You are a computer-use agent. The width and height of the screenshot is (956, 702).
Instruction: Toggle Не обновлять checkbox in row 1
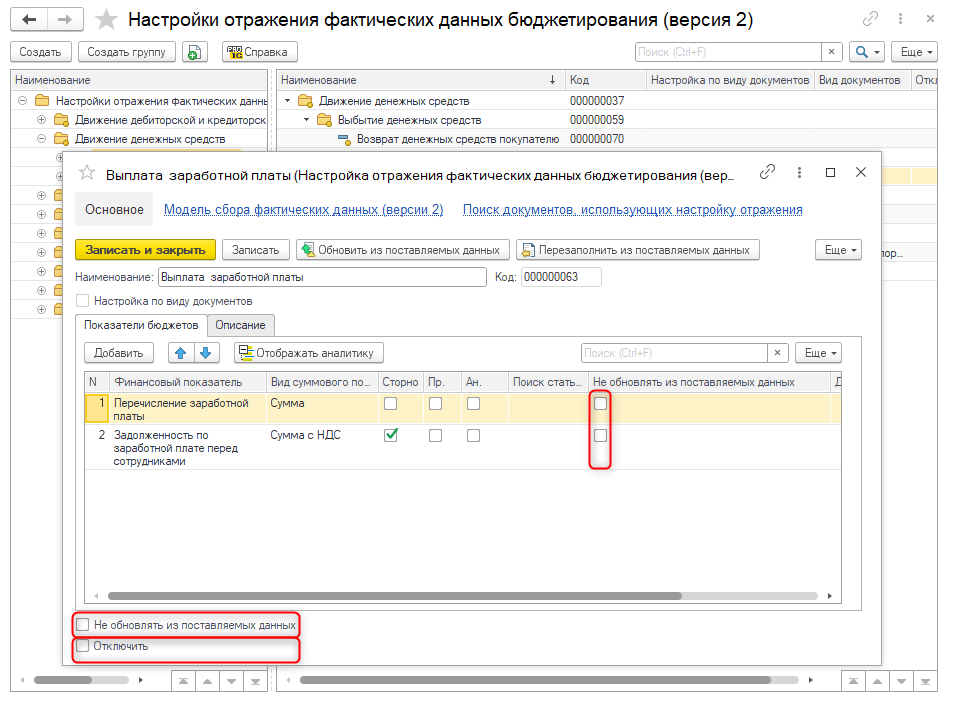click(x=601, y=404)
